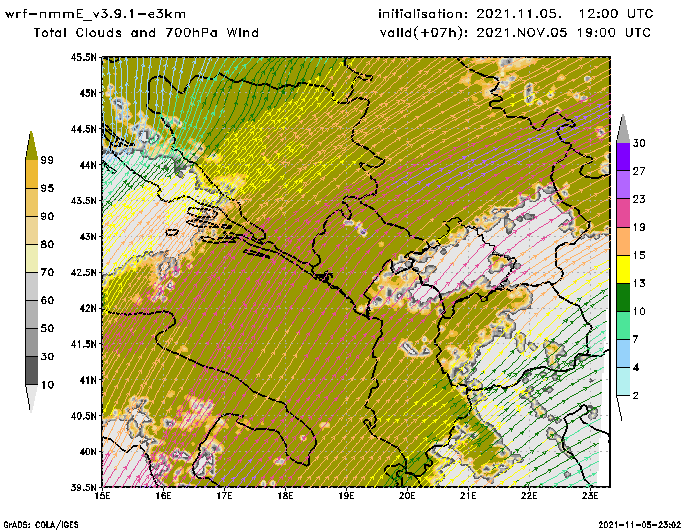Click the beige 80-90 cloud legend swatch
Image resolution: width=700 pixels, height=530 pixels.
pyautogui.click(x=32, y=230)
